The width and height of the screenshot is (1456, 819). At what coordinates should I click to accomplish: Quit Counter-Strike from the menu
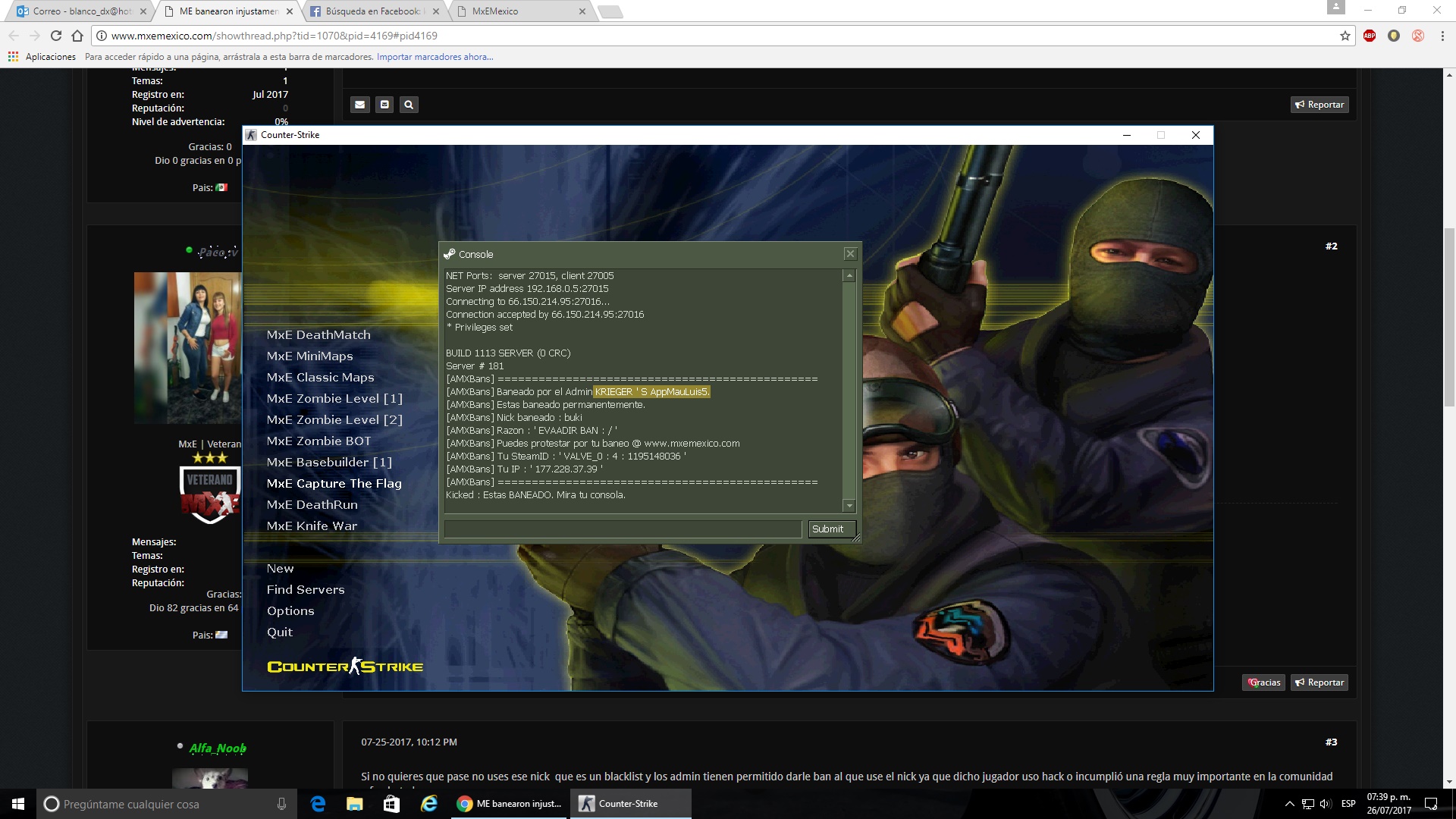point(279,632)
